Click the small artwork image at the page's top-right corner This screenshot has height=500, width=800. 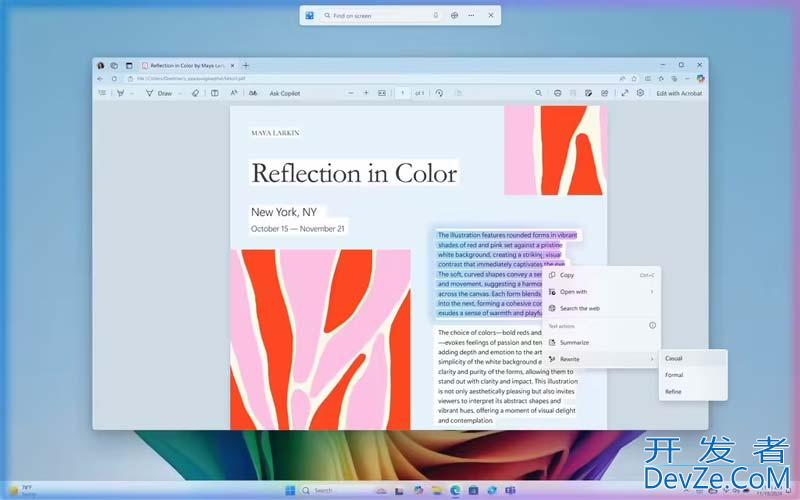(x=556, y=151)
